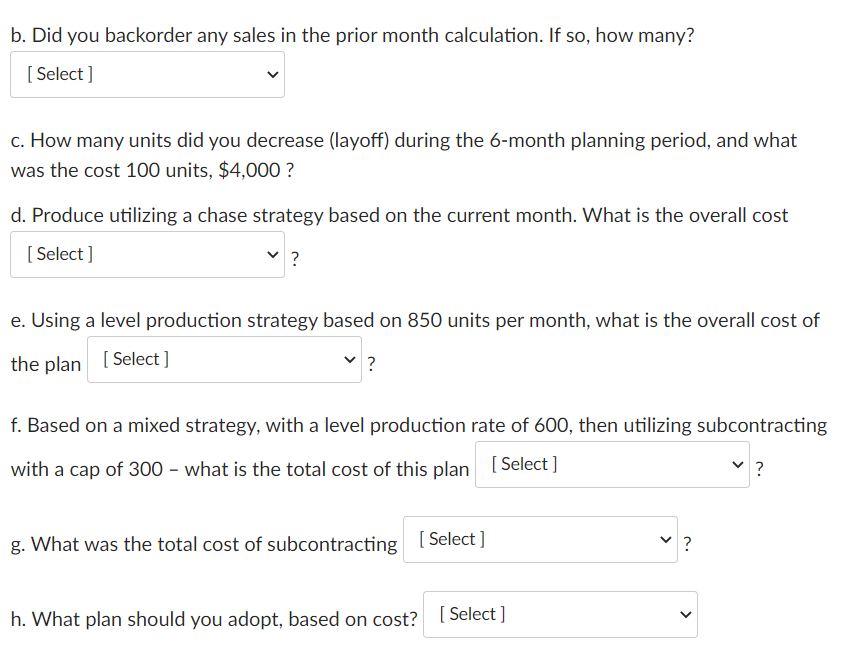Click the question mark after question d dropdown
The width and height of the screenshot is (845, 665).
pyautogui.click(x=295, y=259)
